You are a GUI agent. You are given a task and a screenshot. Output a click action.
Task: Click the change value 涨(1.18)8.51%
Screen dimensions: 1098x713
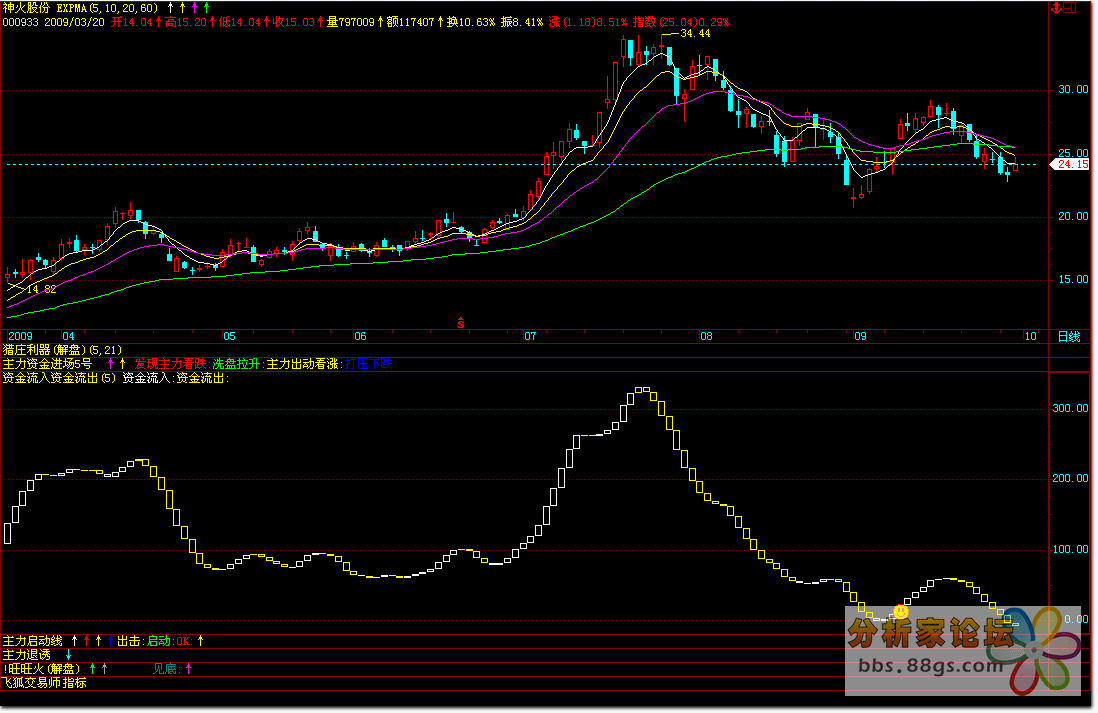(x=588, y=22)
